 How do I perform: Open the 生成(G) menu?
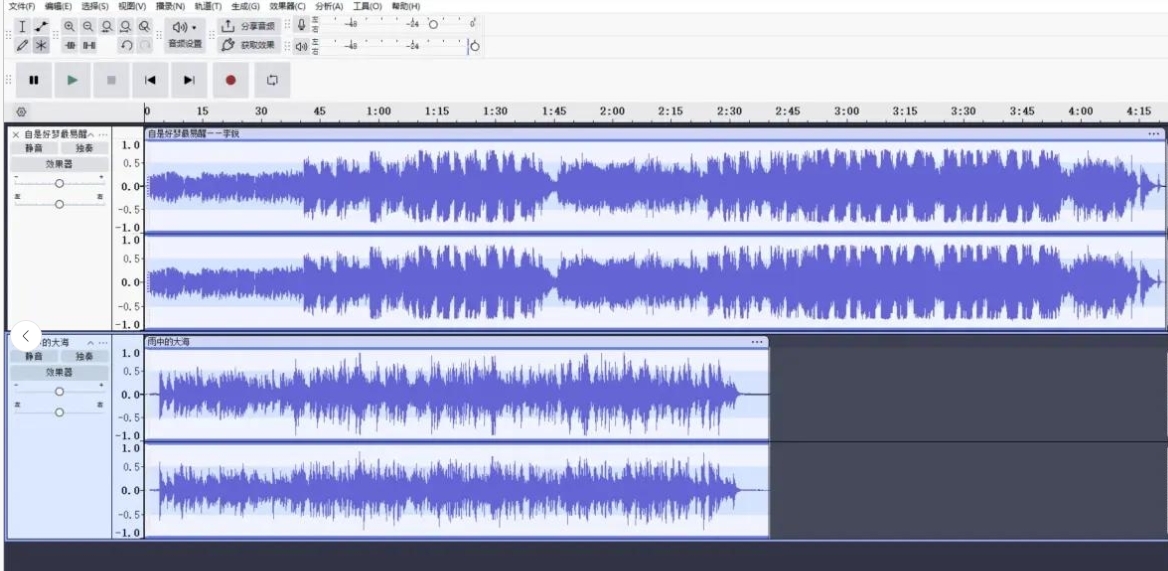245,6
